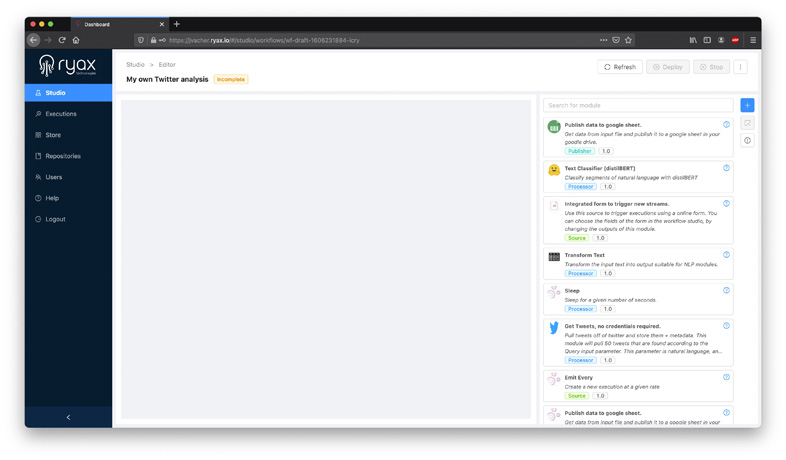This screenshot has height=460, width=786.
Task: Open help for Get Tweets module
Action: coord(726,326)
